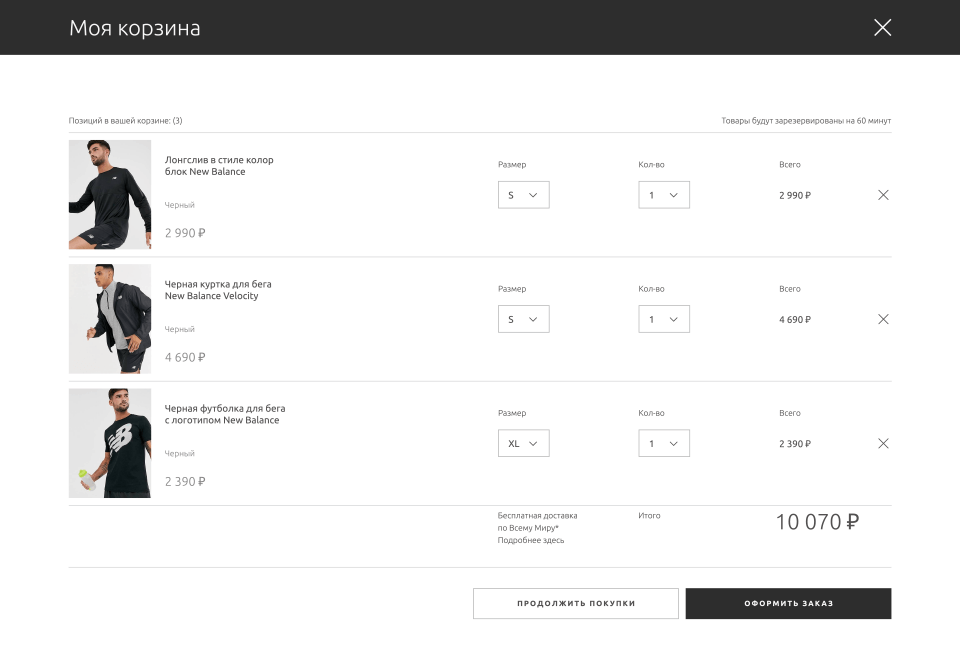This screenshot has width=960, height=665.
Task: Close the Моя корзина cart window
Action: point(882,28)
